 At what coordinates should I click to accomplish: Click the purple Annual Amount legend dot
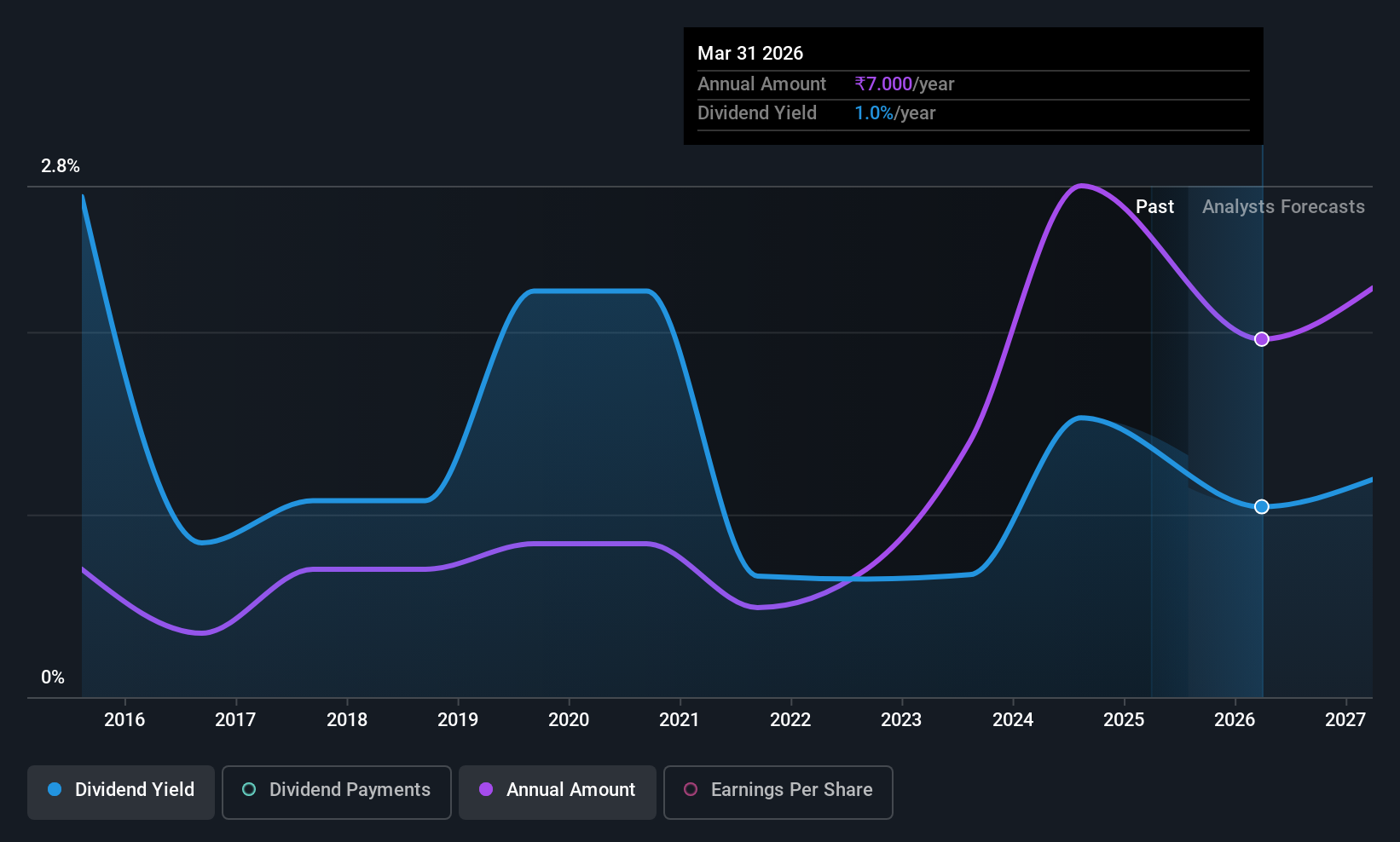point(486,789)
